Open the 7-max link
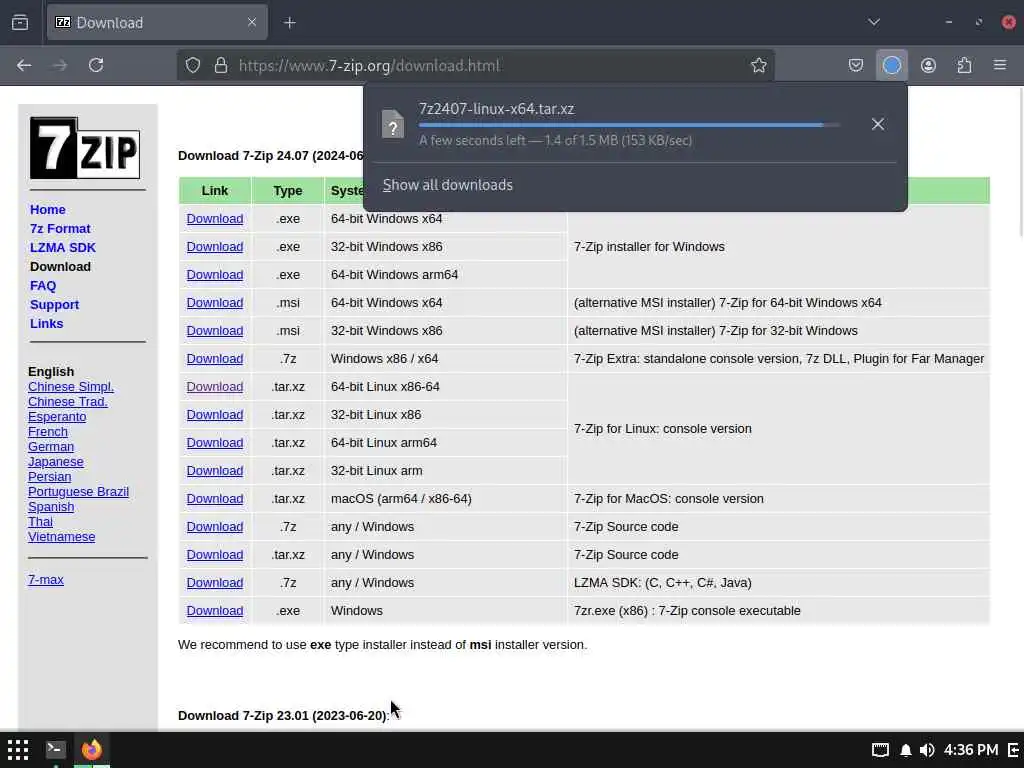1024x768 pixels. tap(46, 580)
